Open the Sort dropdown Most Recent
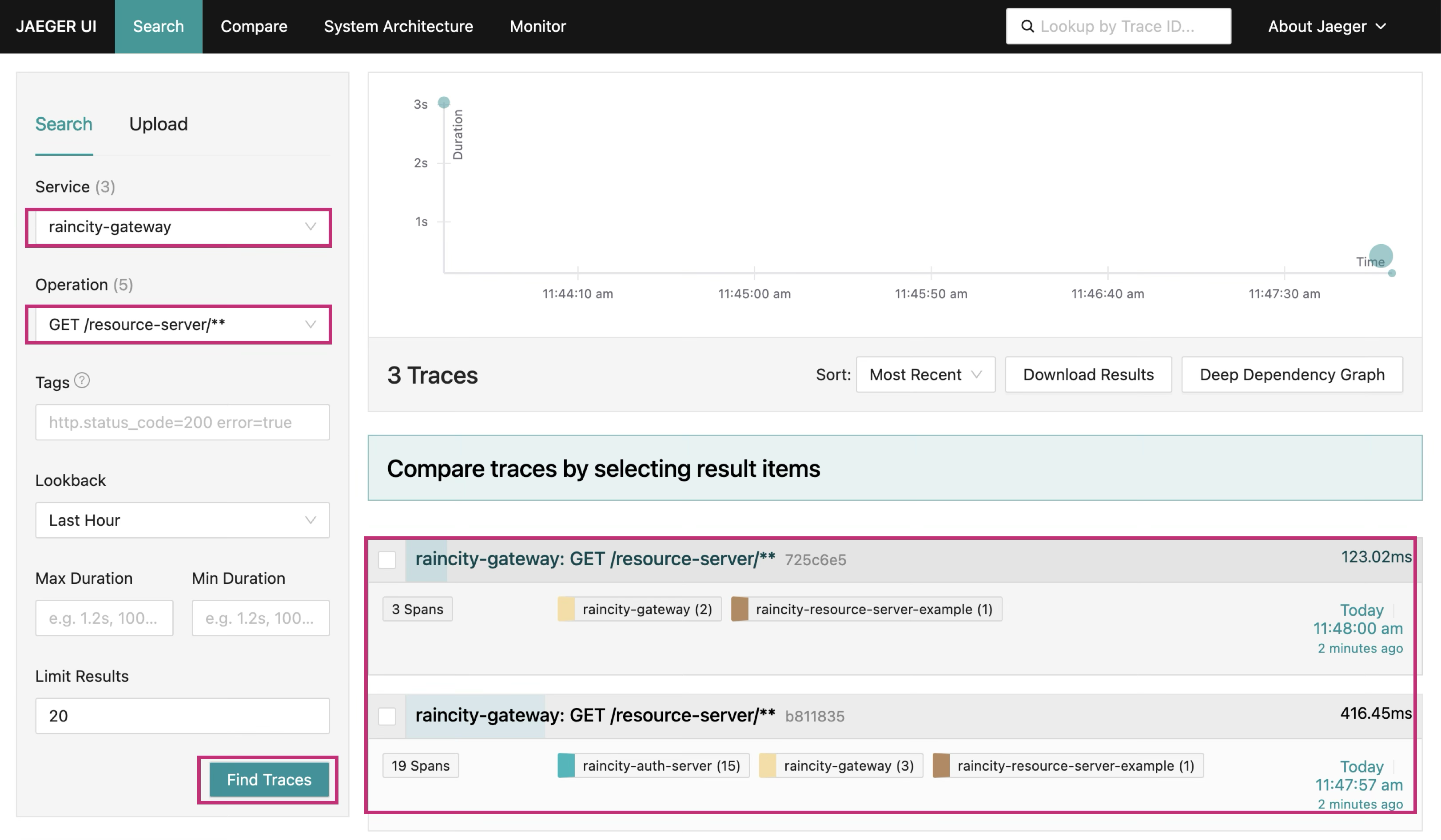The image size is (1441, 840). point(925,374)
